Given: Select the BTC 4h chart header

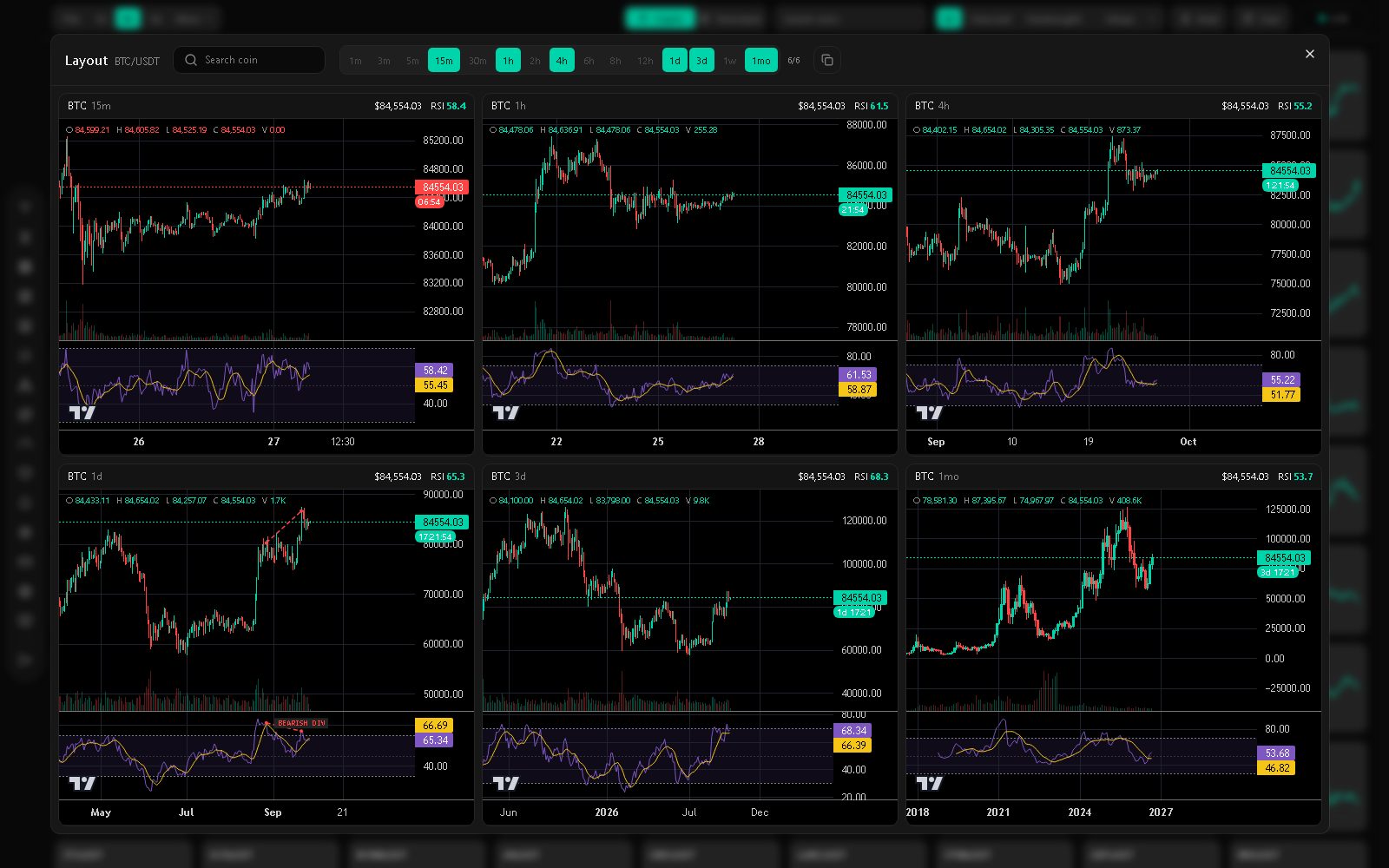Looking at the screenshot, I should 1114,106.
